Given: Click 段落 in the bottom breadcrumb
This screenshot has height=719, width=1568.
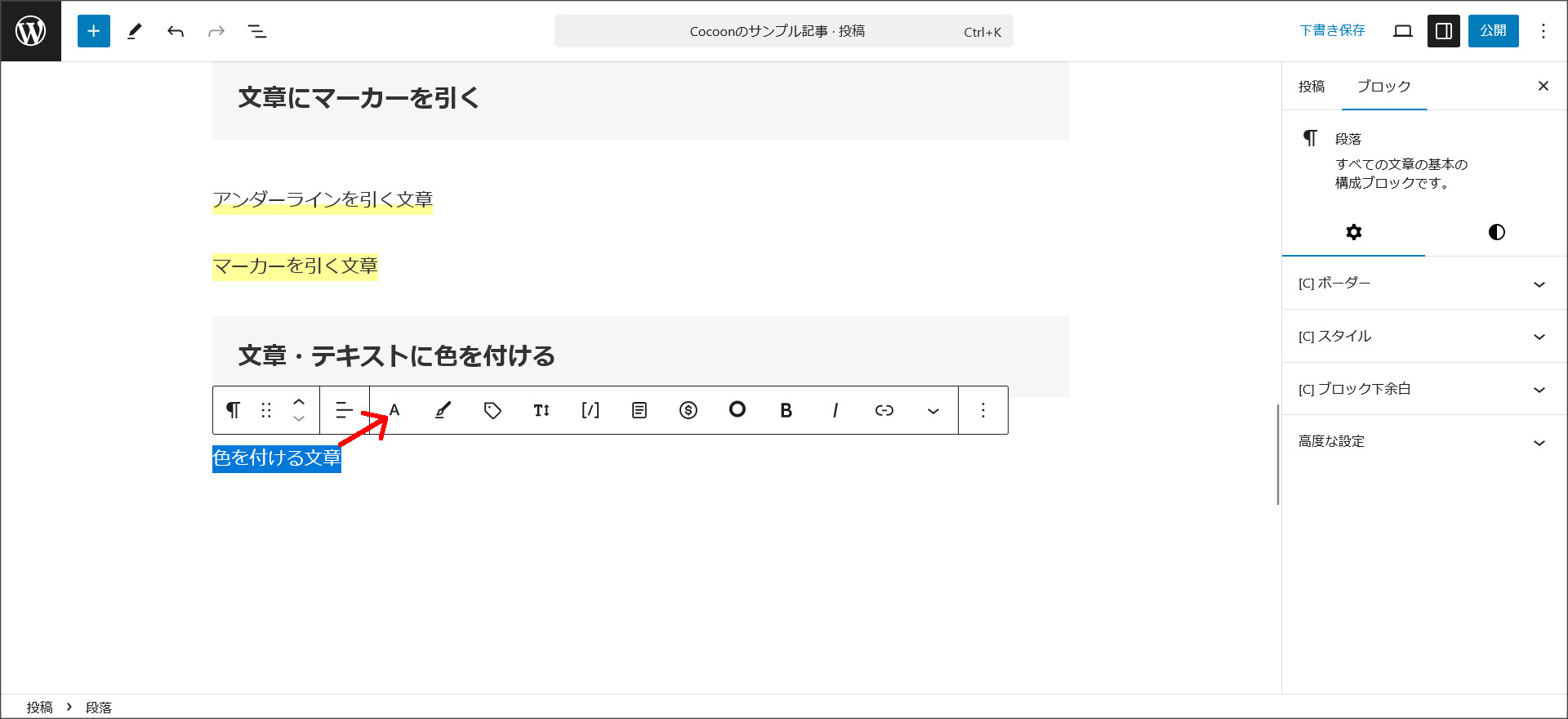Looking at the screenshot, I should (x=99, y=708).
